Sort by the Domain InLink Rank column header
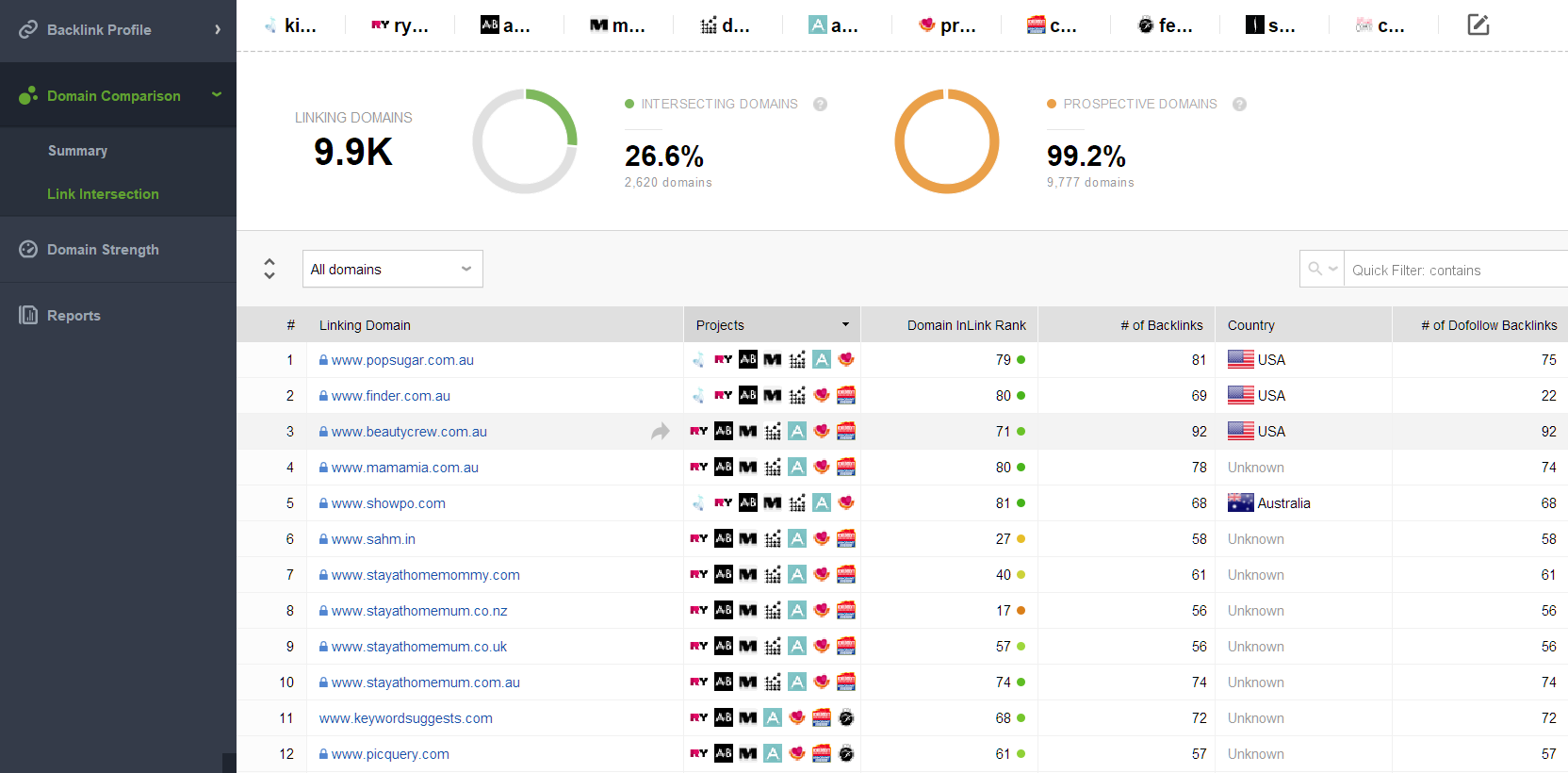1568x773 pixels. [x=967, y=325]
